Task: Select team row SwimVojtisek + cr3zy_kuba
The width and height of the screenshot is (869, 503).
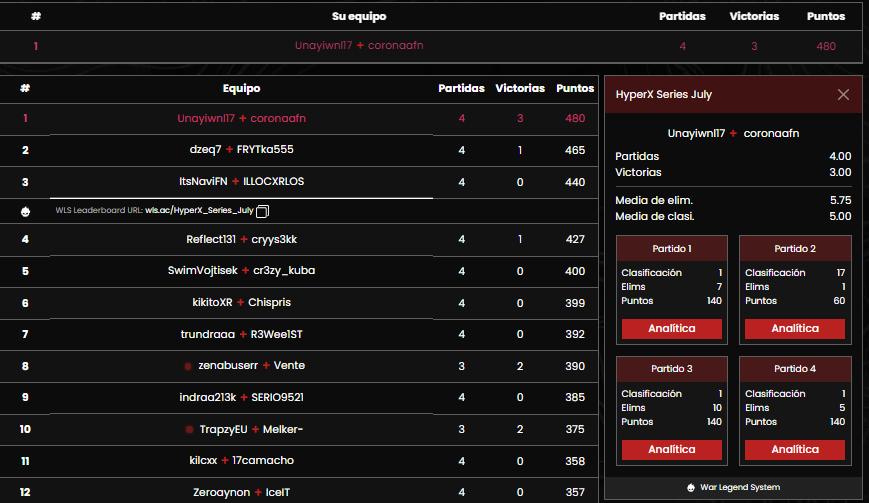Action: (299, 271)
